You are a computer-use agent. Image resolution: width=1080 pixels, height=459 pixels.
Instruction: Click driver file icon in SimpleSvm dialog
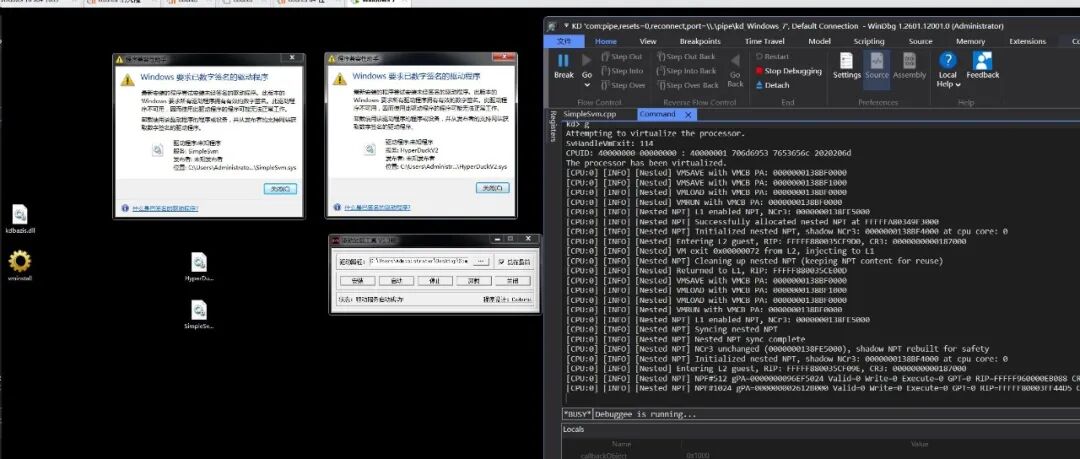158,149
